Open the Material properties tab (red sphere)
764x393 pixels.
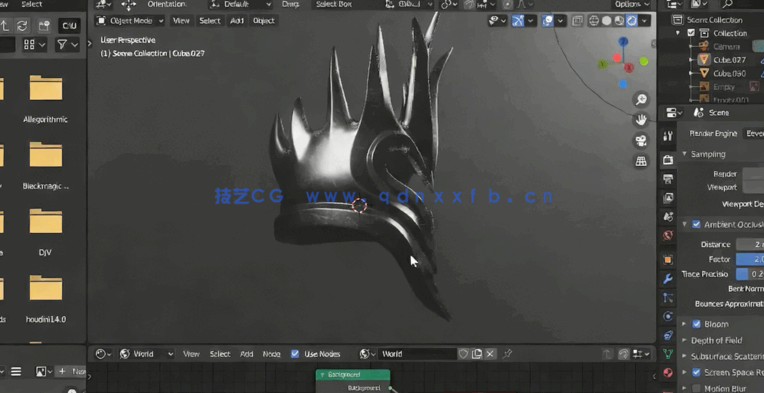[x=668, y=373]
